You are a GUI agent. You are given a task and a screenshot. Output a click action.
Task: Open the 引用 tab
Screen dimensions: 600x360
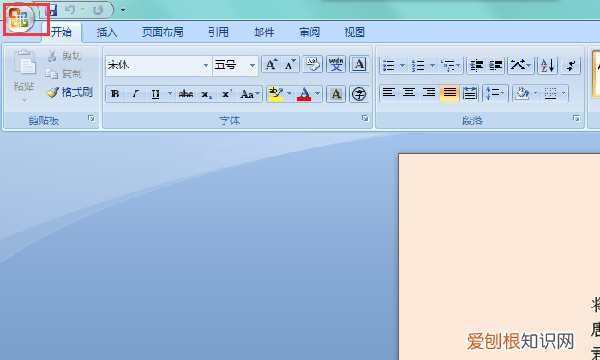click(x=218, y=32)
